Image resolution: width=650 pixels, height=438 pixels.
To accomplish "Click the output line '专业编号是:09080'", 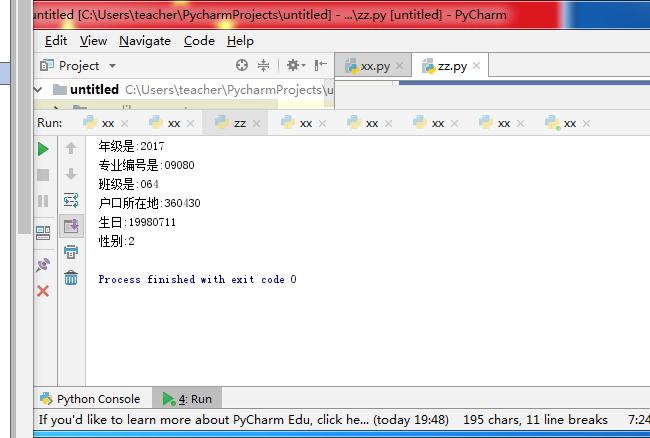I will 146,165.
